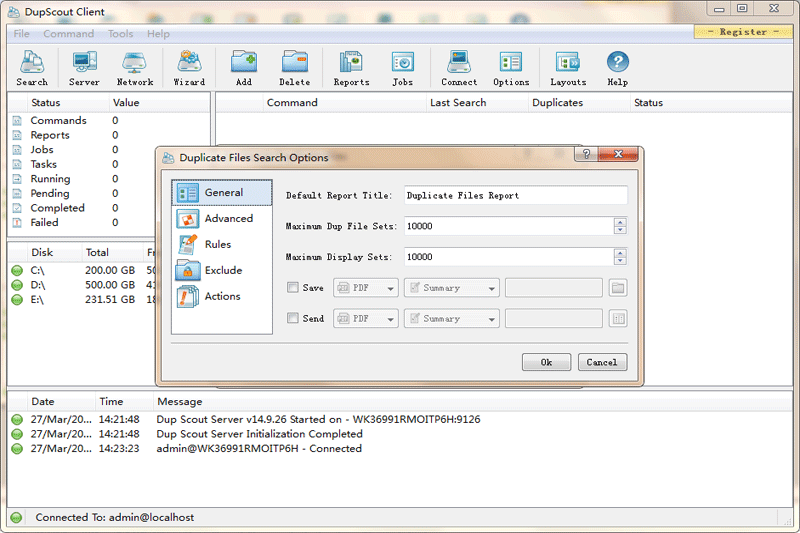Click the Reports toolbar icon
800x533 pixels.
(x=351, y=69)
